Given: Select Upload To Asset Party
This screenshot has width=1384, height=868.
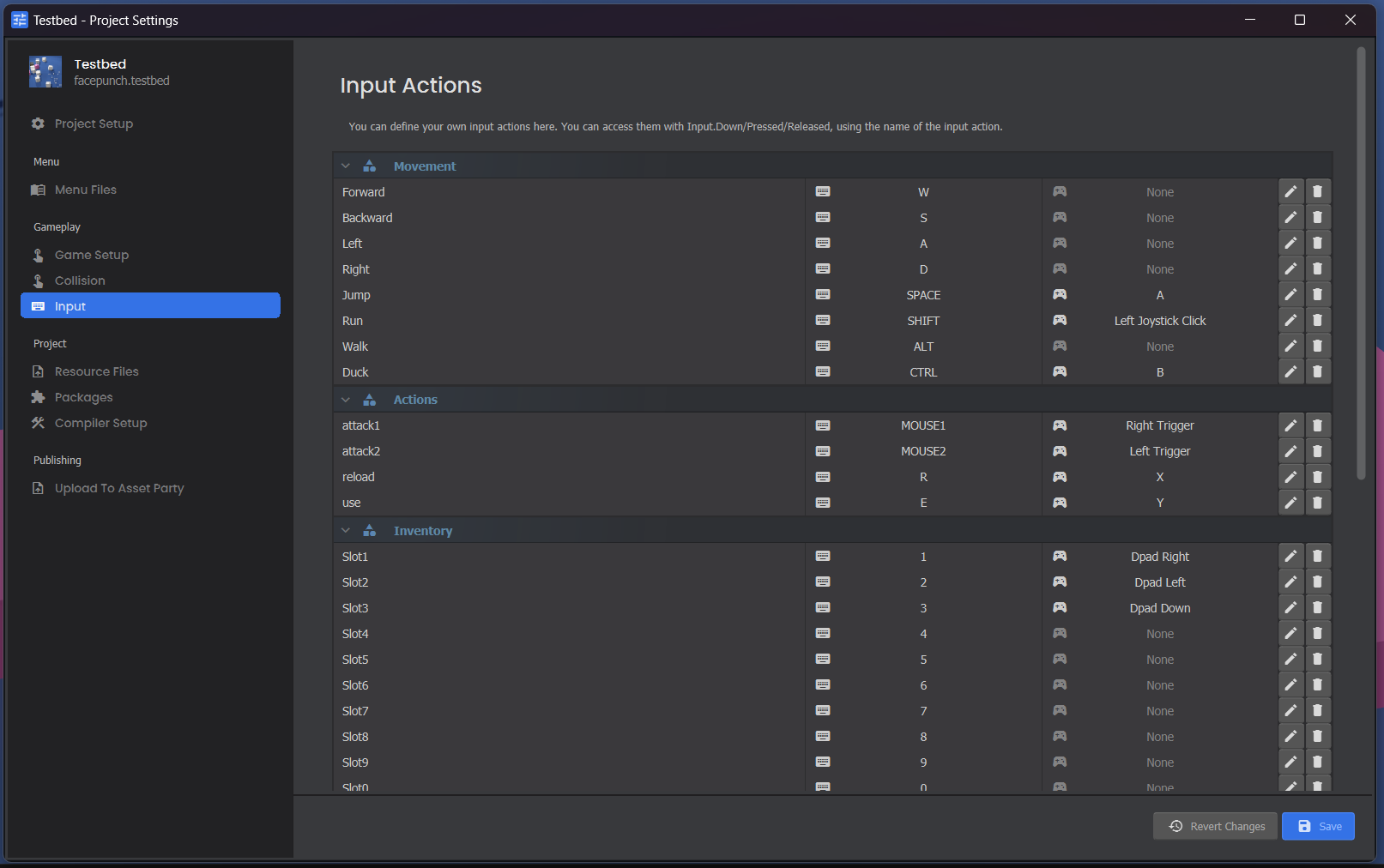Looking at the screenshot, I should (119, 488).
